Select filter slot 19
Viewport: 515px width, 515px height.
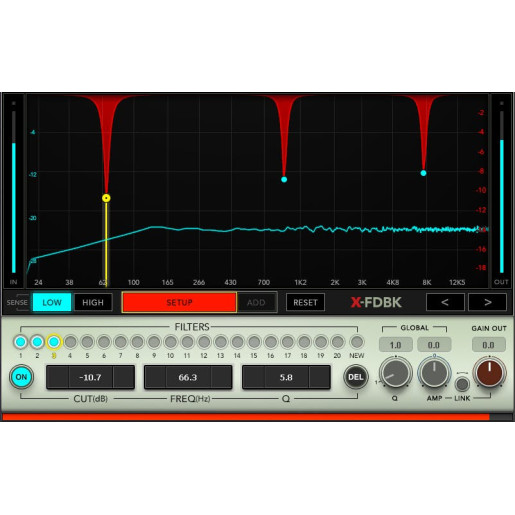tap(321, 342)
